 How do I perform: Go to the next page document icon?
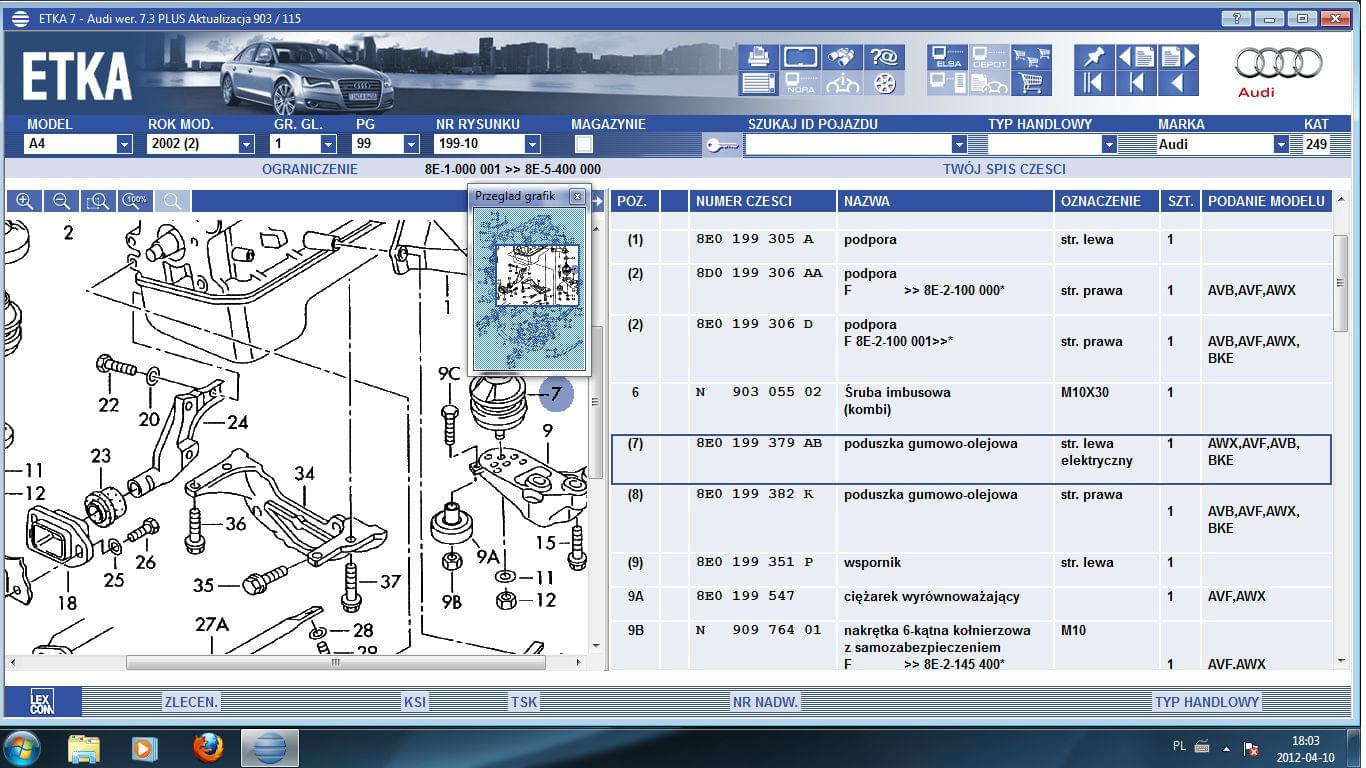(1178, 57)
